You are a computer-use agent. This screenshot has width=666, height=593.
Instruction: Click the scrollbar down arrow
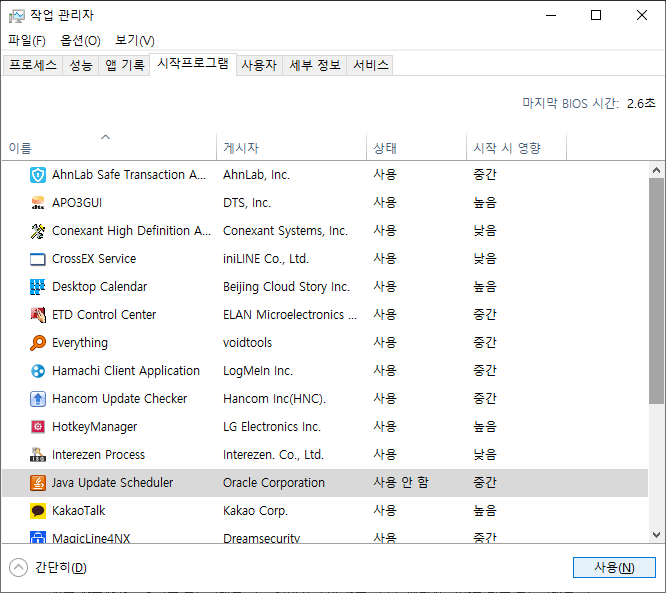[x=656, y=535]
